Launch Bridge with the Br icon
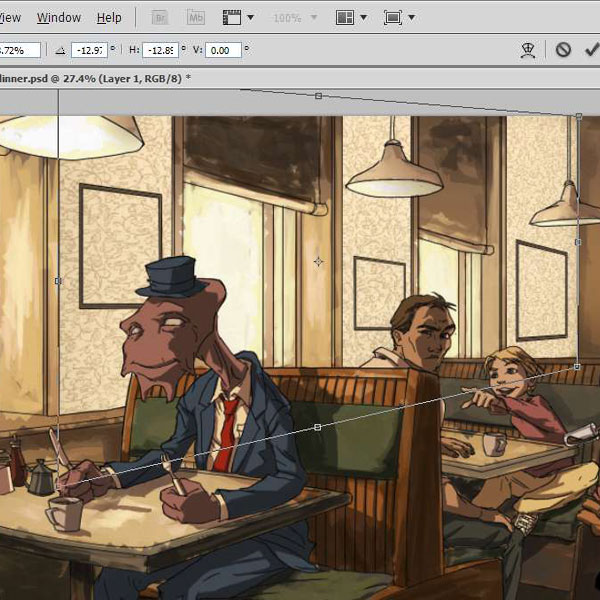The width and height of the screenshot is (600, 600). (160, 18)
